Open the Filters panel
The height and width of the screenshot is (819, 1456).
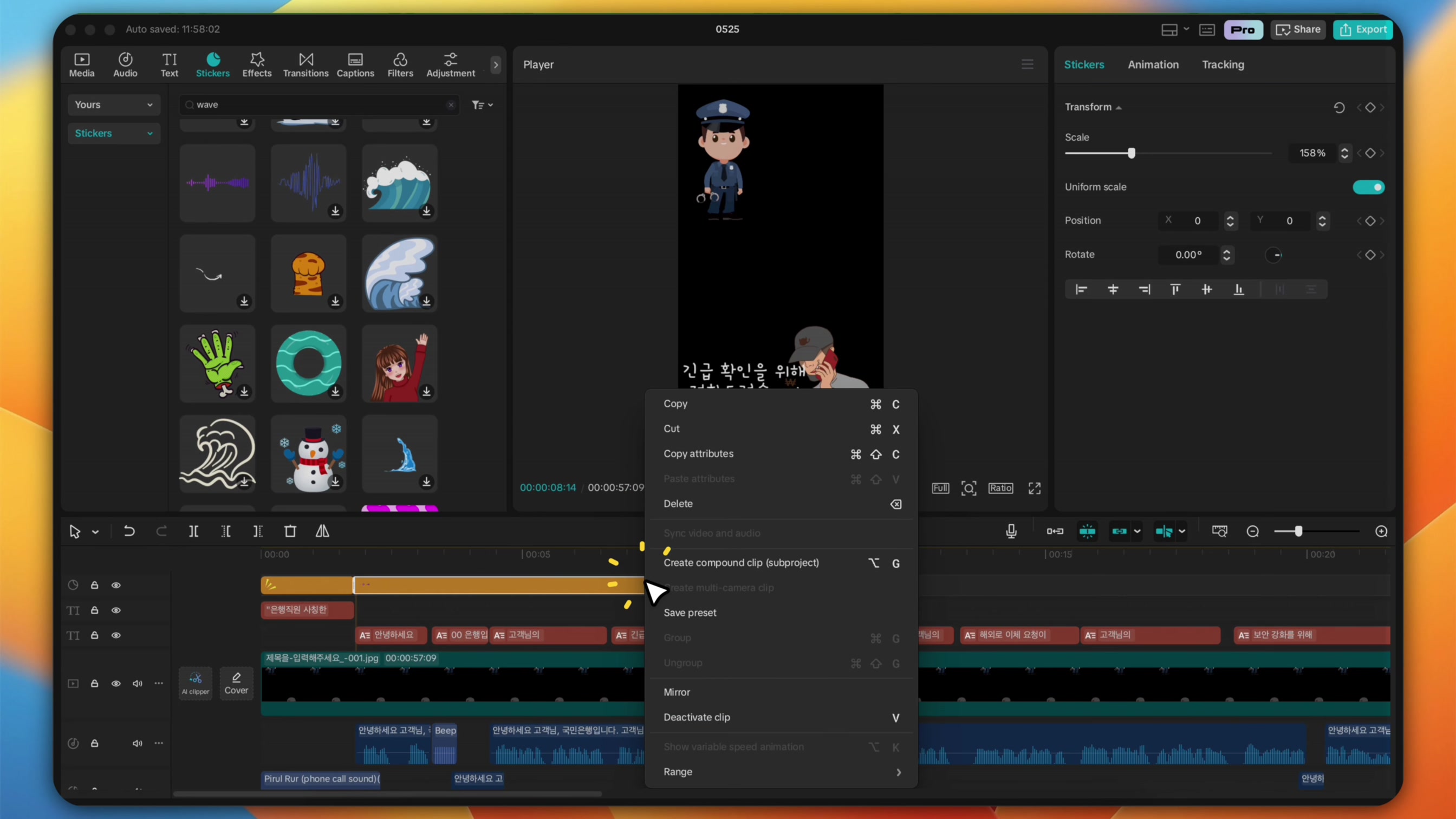400,64
